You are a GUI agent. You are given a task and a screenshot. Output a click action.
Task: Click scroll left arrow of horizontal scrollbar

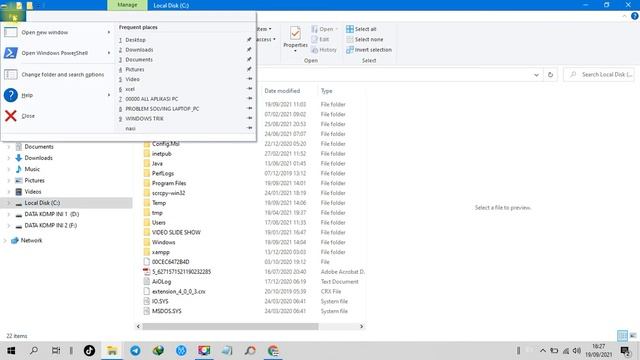click(x=138, y=326)
